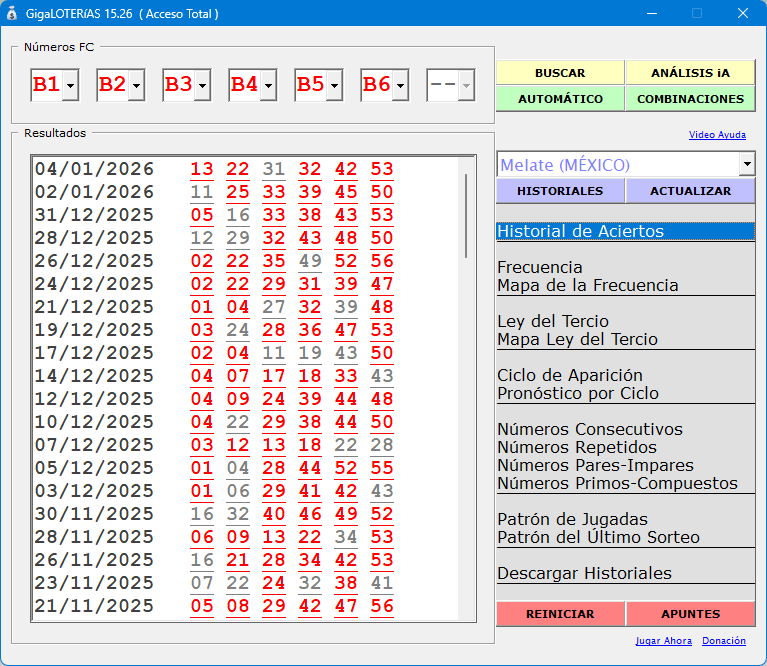Click the date 28/11/2025 in results

(94, 537)
